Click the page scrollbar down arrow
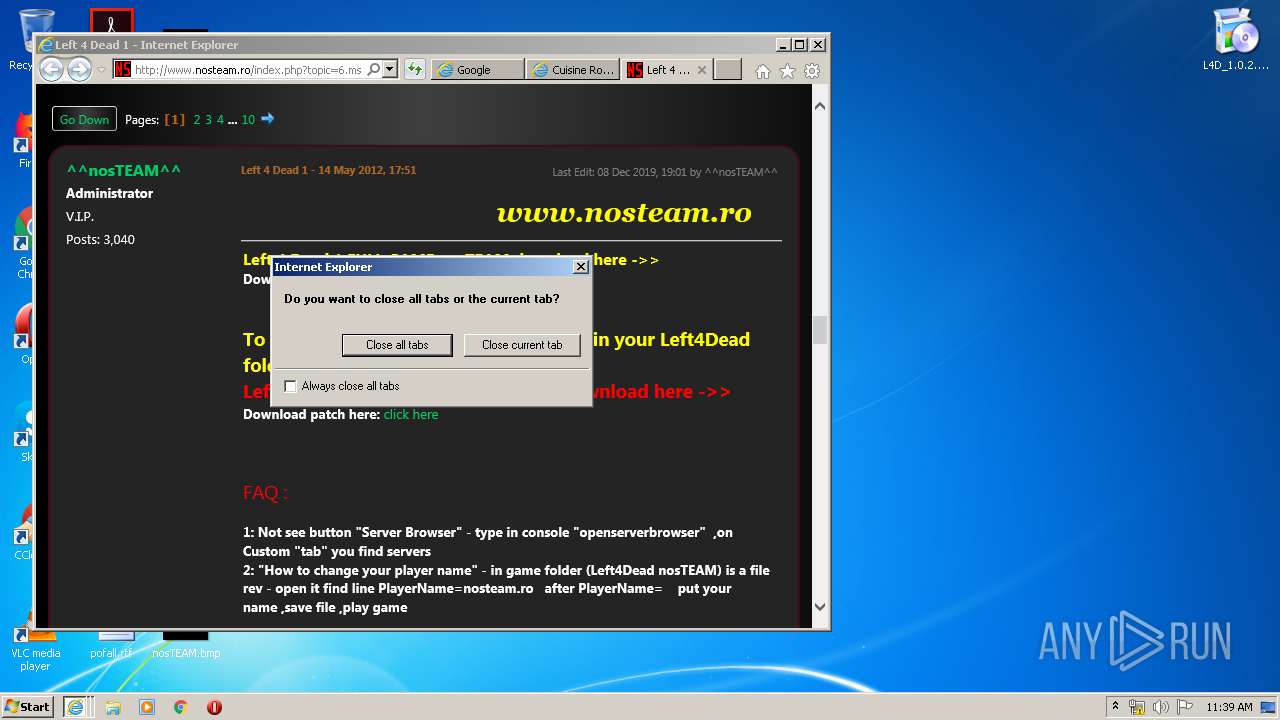The image size is (1280, 720). (820, 607)
